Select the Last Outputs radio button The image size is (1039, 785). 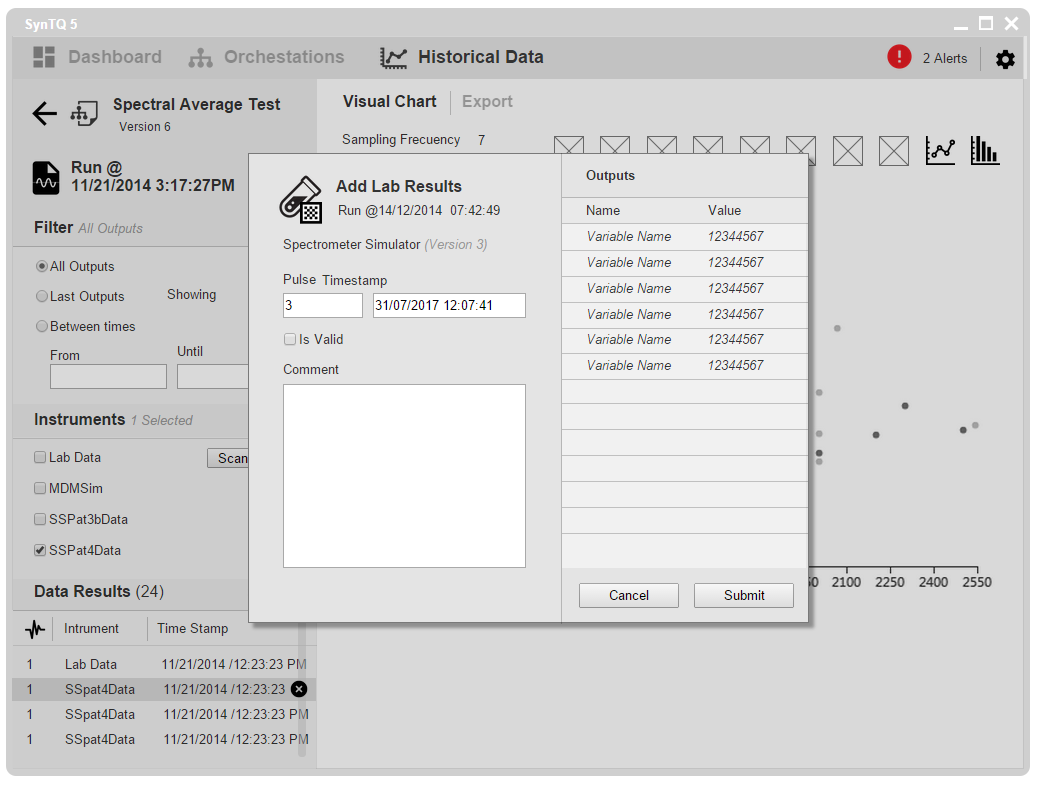[x=42, y=296]
